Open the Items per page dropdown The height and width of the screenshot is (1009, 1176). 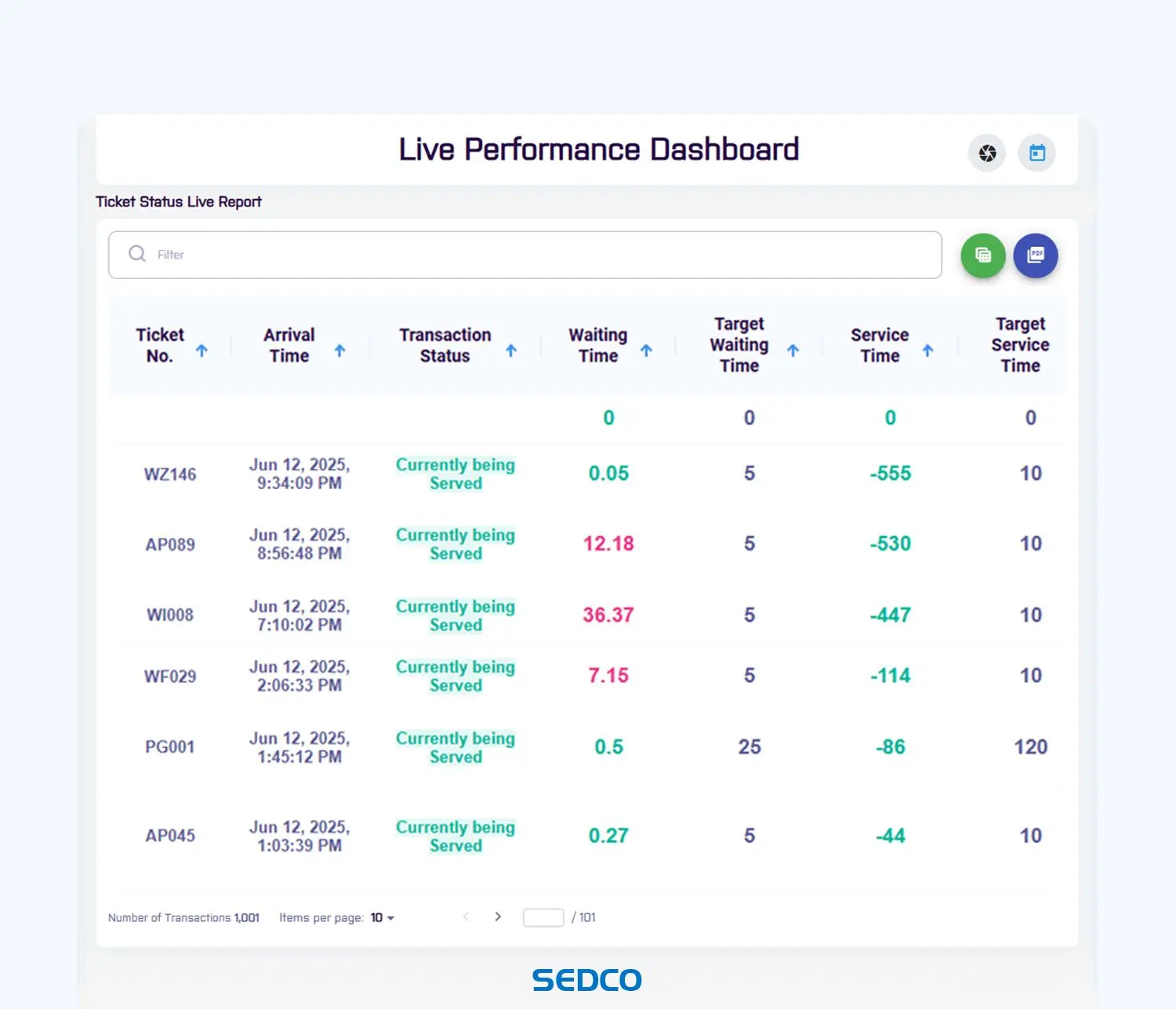click(382, 917)
